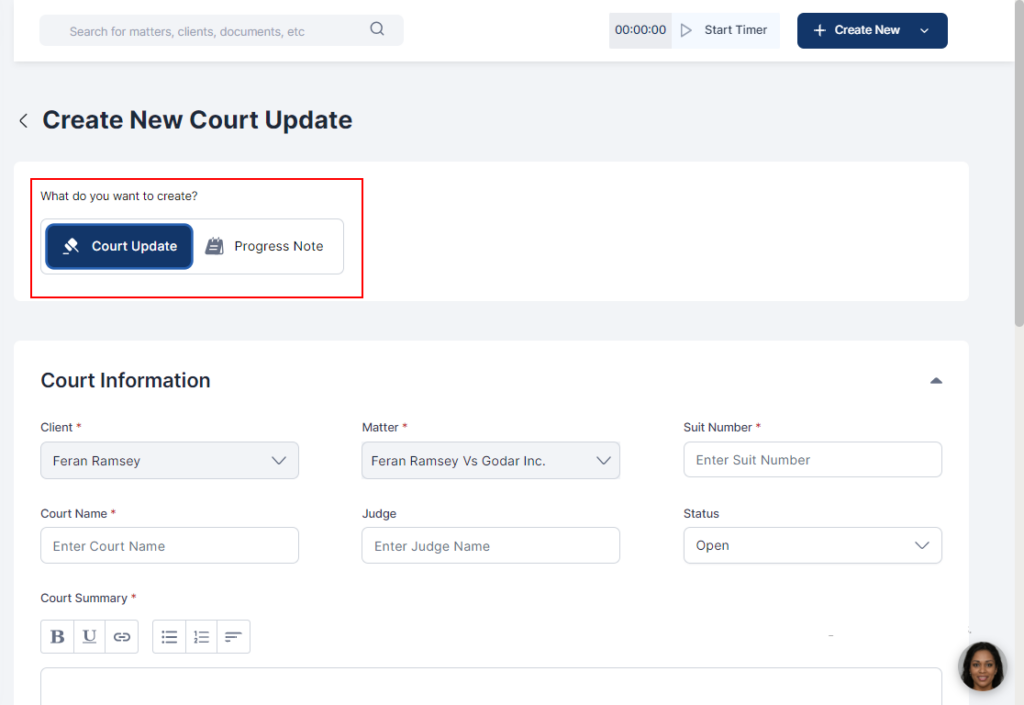
Task: Open the Matter dropdown
Action: click(490, 461)
